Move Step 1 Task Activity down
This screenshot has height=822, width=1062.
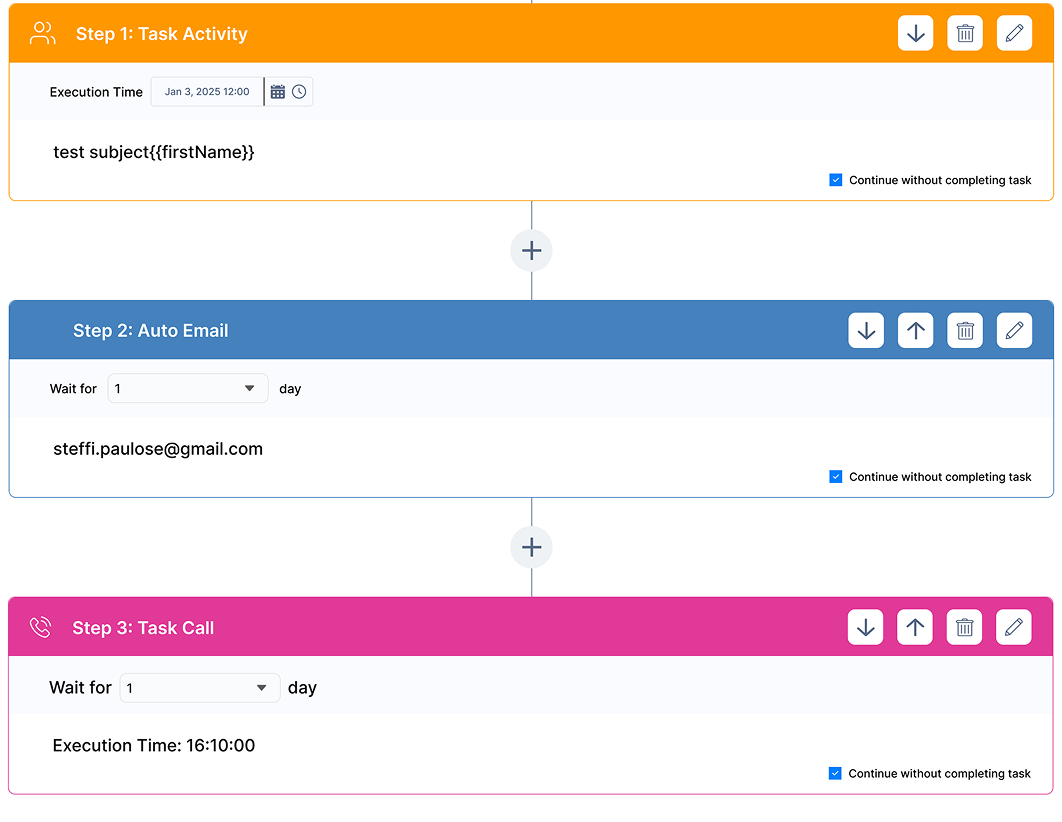(x=915, y=33)
